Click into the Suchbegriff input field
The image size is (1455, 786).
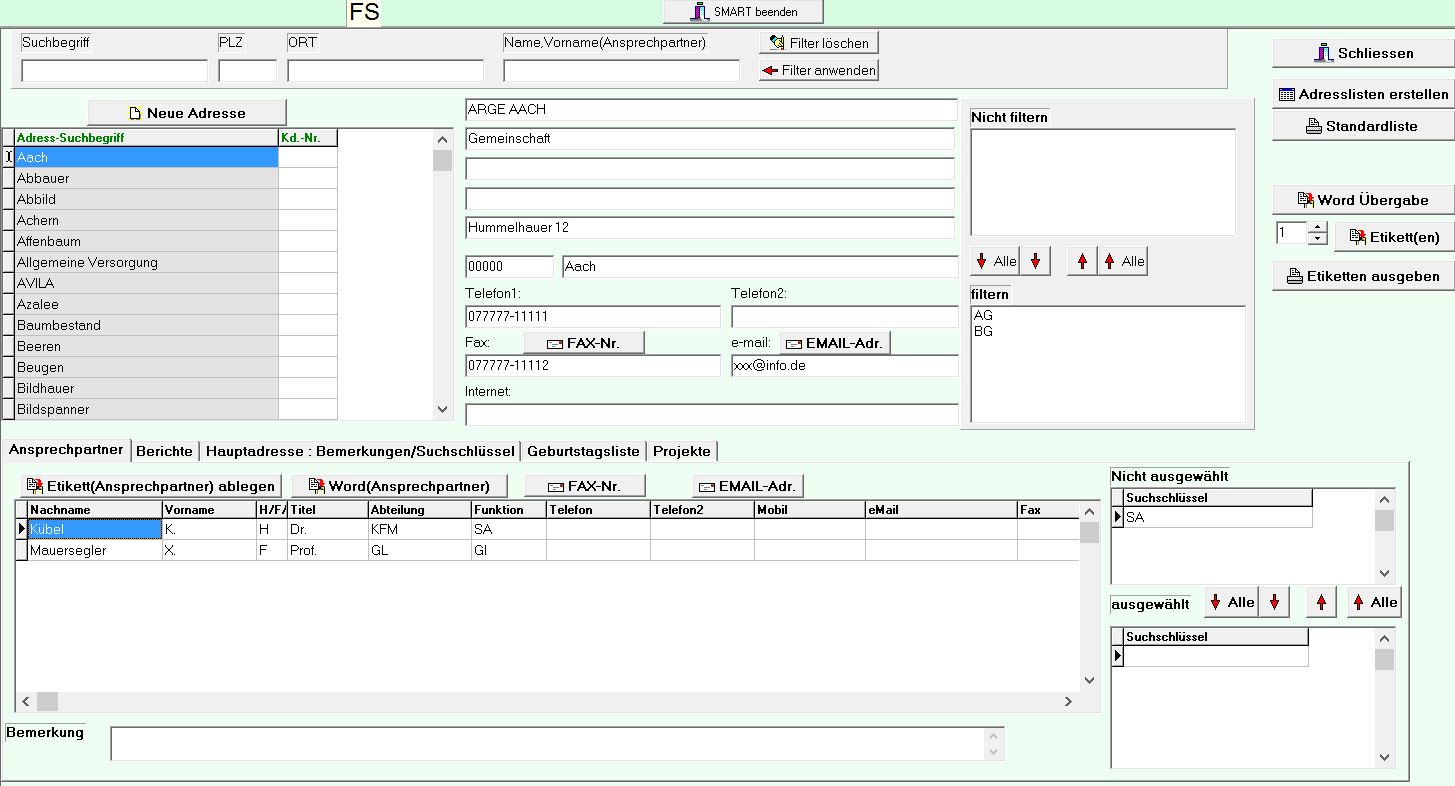pyautogui.click(x=114, y=71)
